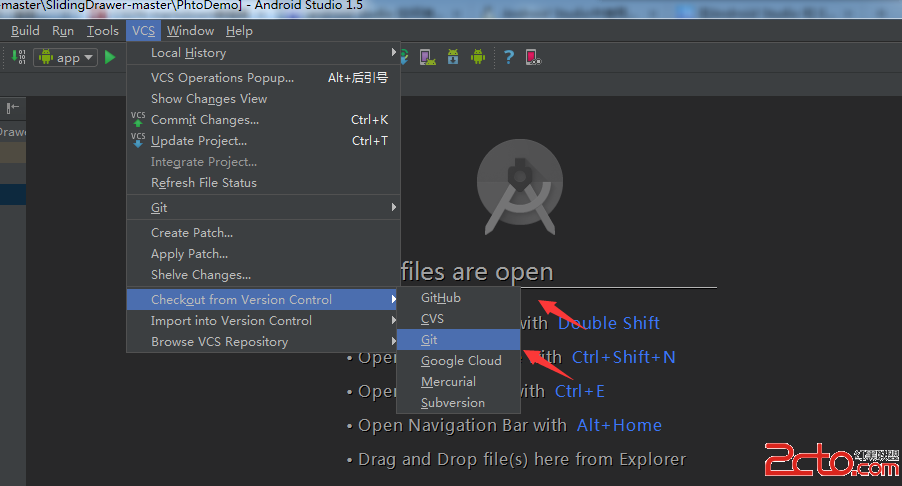Image resolution: width=902 pixels, height=486 pixels.
Task: Close the open VCS menu
Action: tap(143, 31)
